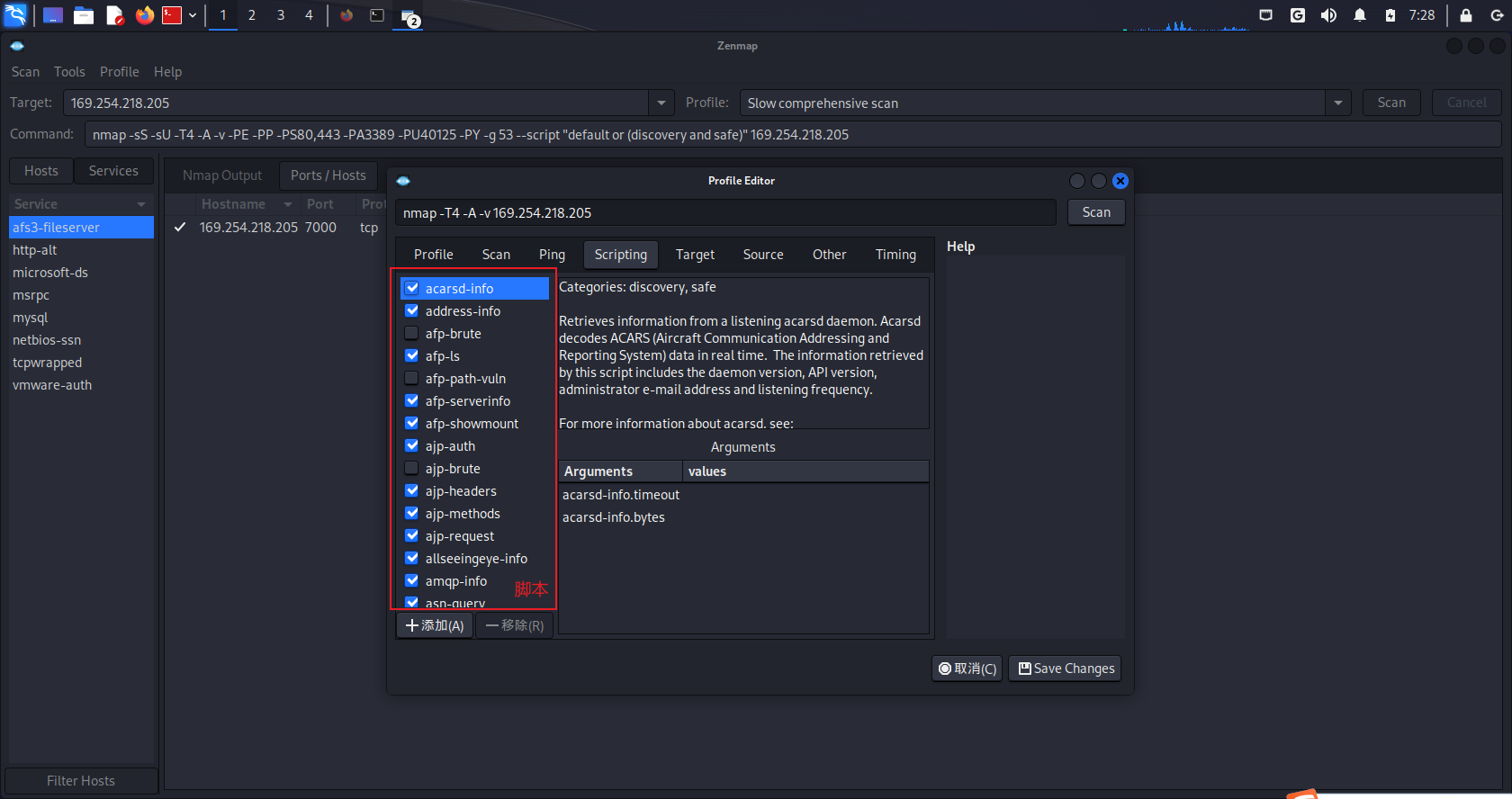Open the Target tab
This screenshot has width=1512, height=799.
coord(696,255)
